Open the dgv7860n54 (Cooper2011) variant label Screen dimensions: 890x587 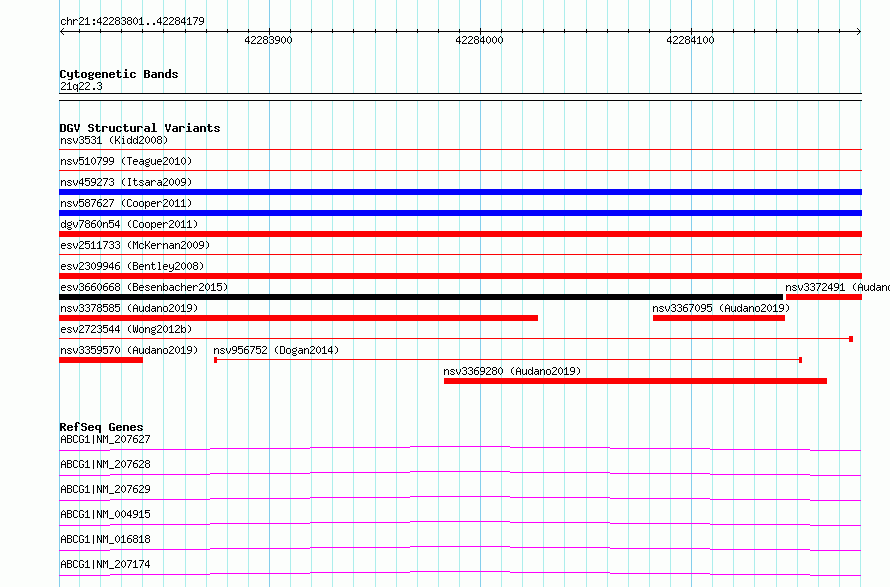tap(129, 224)
